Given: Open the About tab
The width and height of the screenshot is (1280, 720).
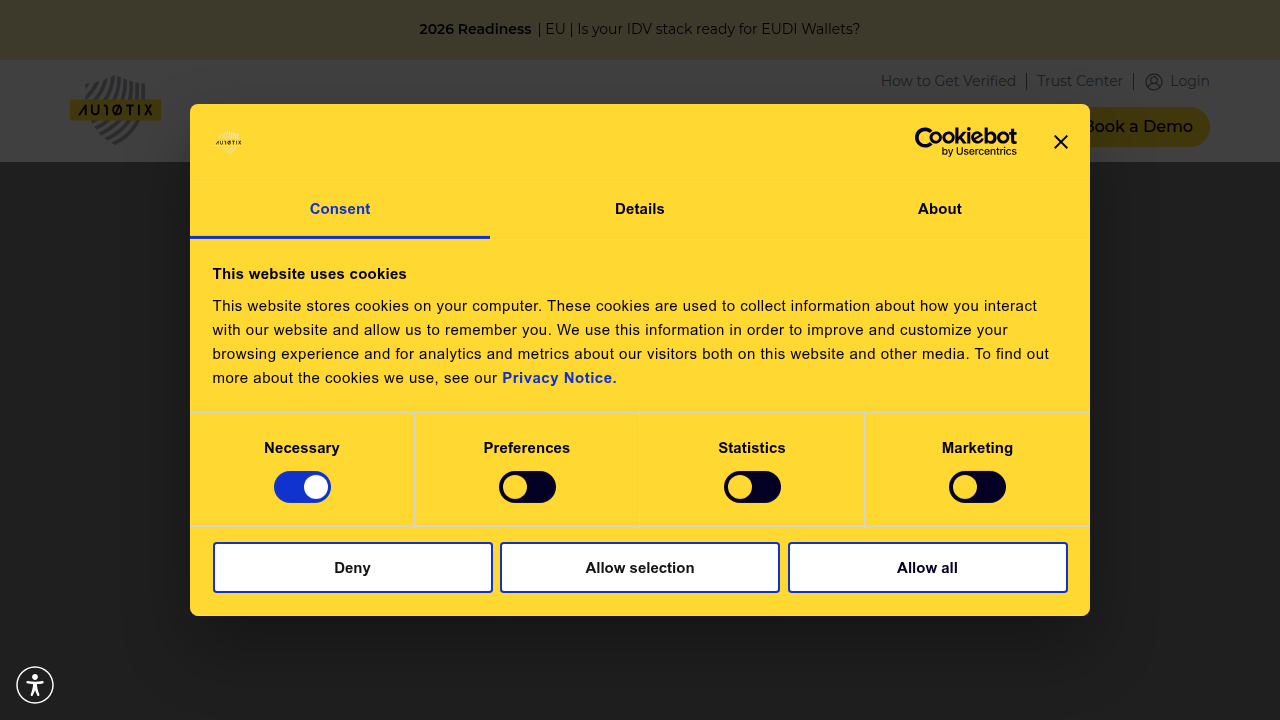Looking at the screenshot, I should click(x=940, y=209).
